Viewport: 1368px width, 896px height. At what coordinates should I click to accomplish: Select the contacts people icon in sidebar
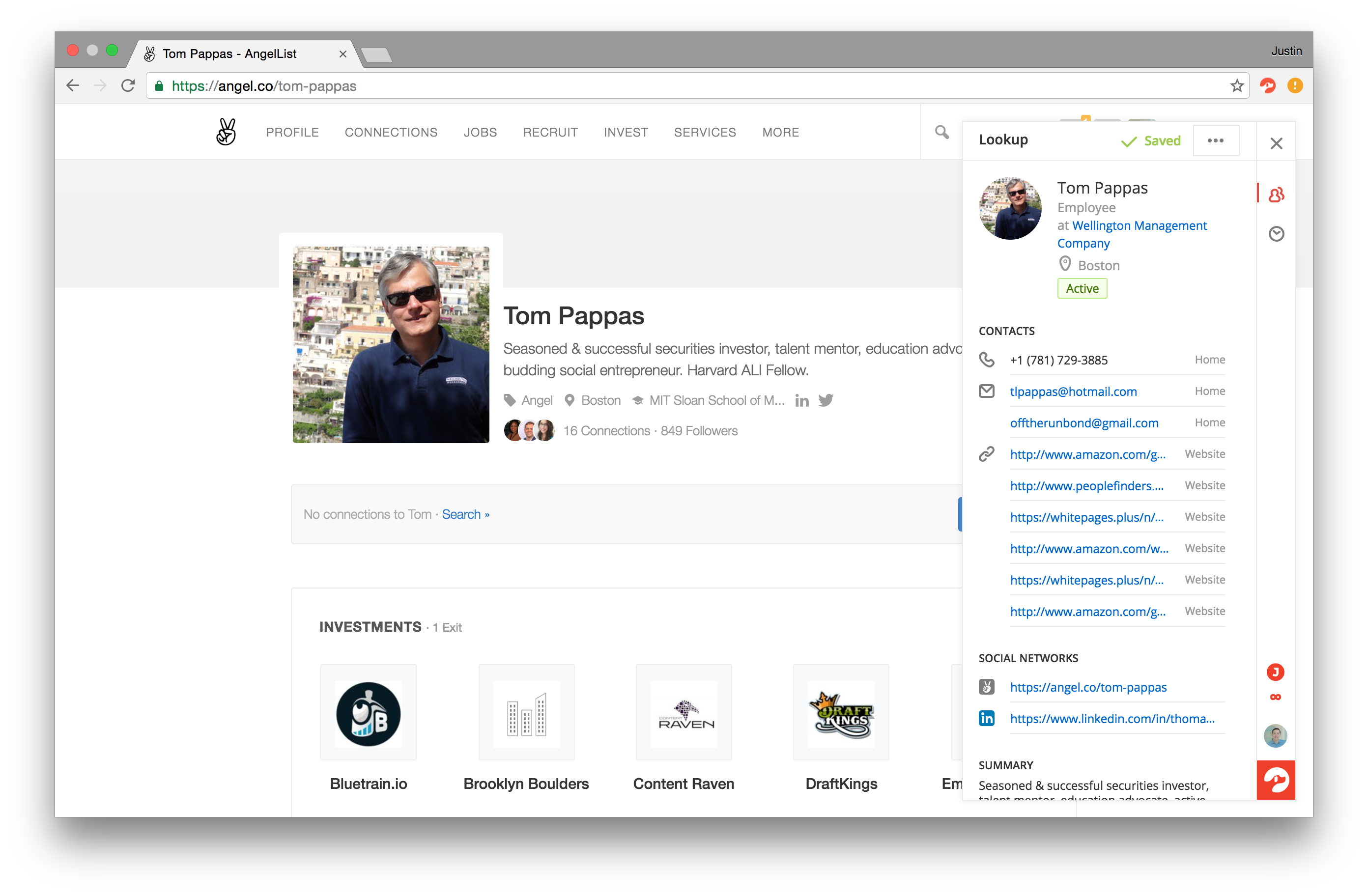(x=1276, y=195)
